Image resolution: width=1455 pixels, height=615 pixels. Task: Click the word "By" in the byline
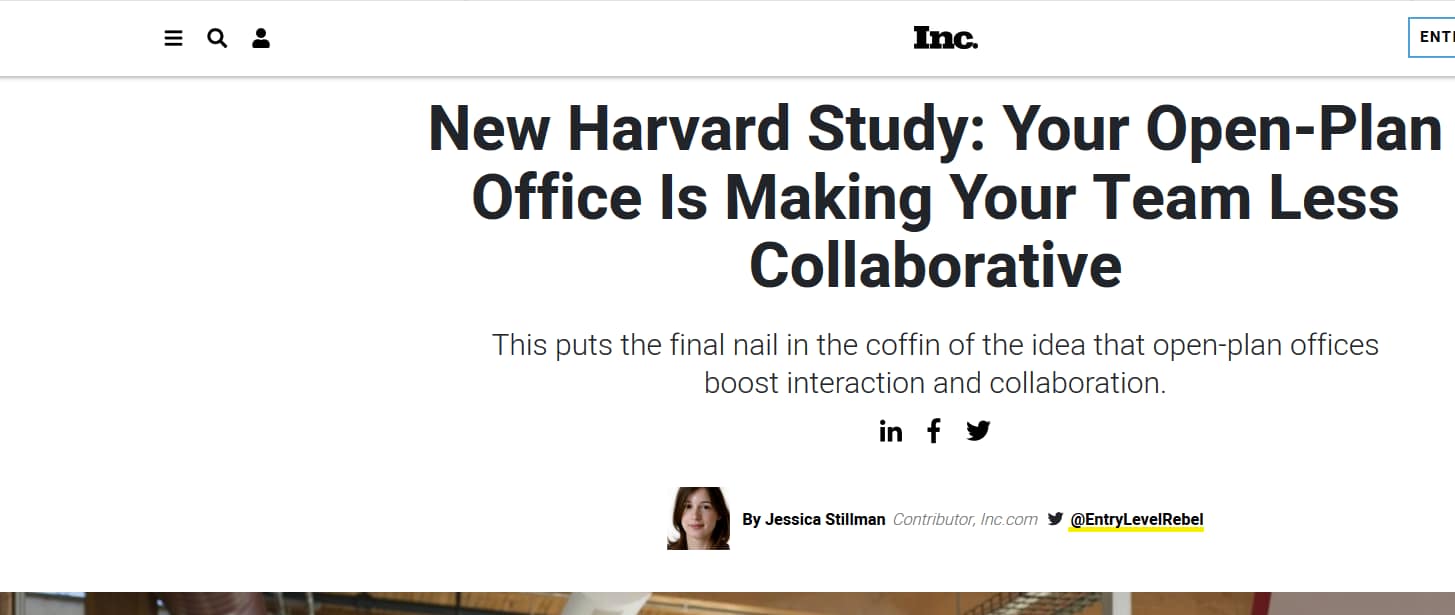[751, 519]
